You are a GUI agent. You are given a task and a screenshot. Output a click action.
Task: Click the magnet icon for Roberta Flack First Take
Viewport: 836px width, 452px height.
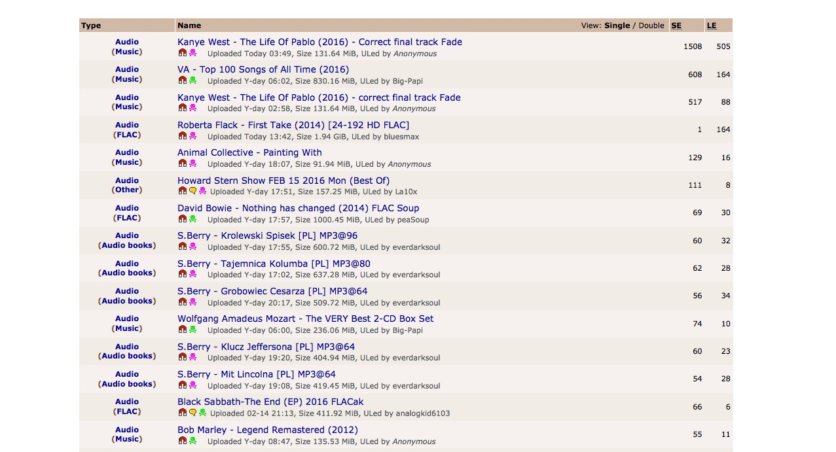point(182,136)
